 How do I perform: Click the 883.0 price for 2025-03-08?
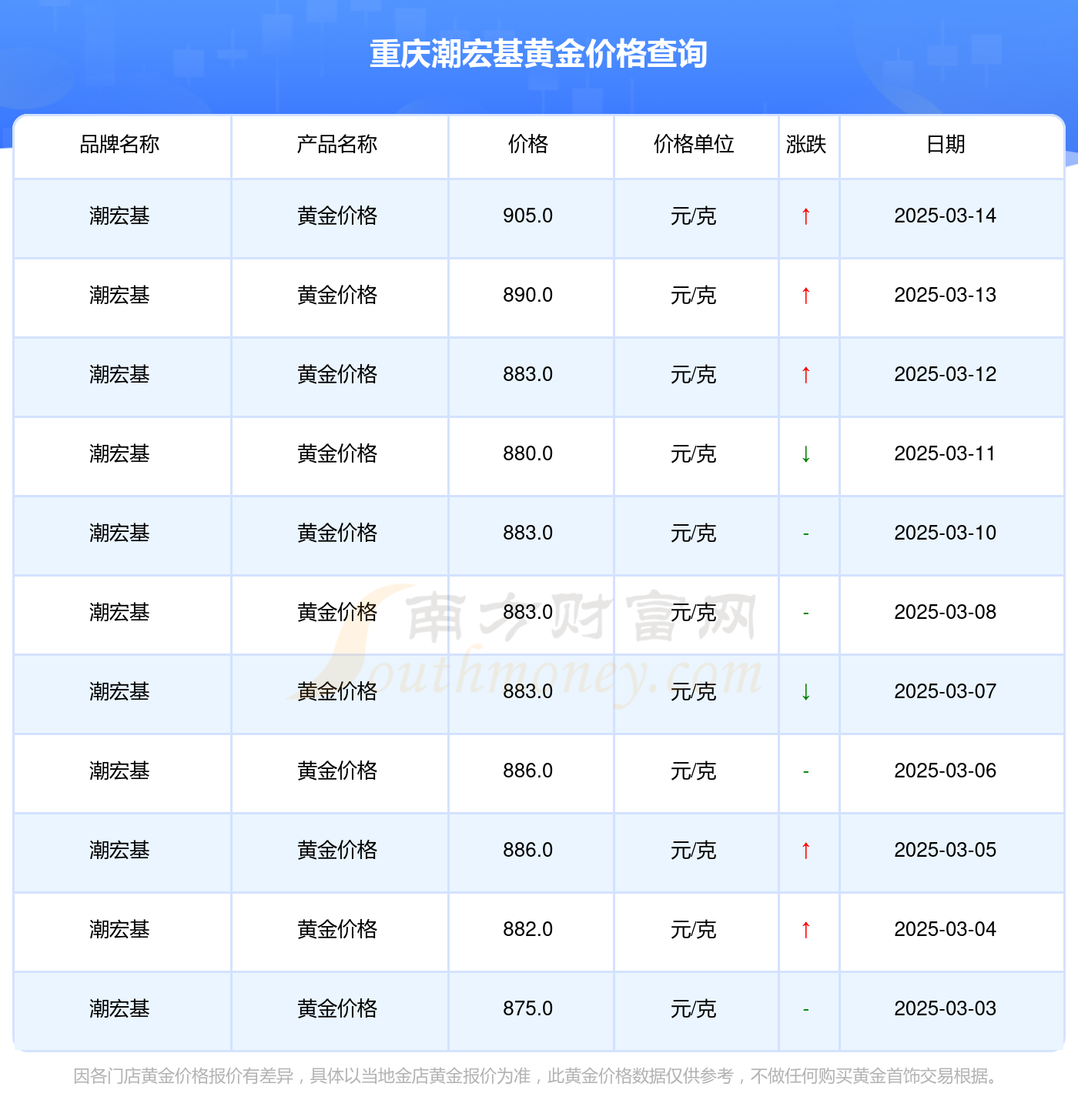pos(528,612)
